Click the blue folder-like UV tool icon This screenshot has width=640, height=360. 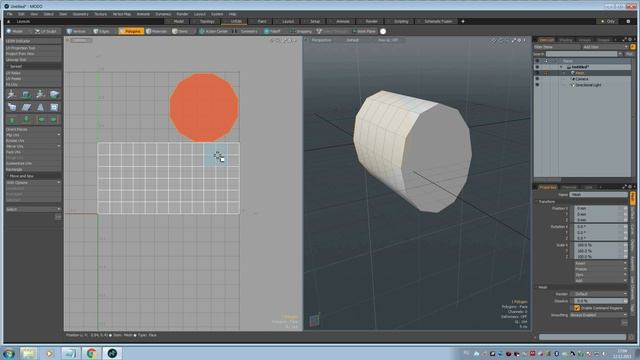[x=54, y=94]
